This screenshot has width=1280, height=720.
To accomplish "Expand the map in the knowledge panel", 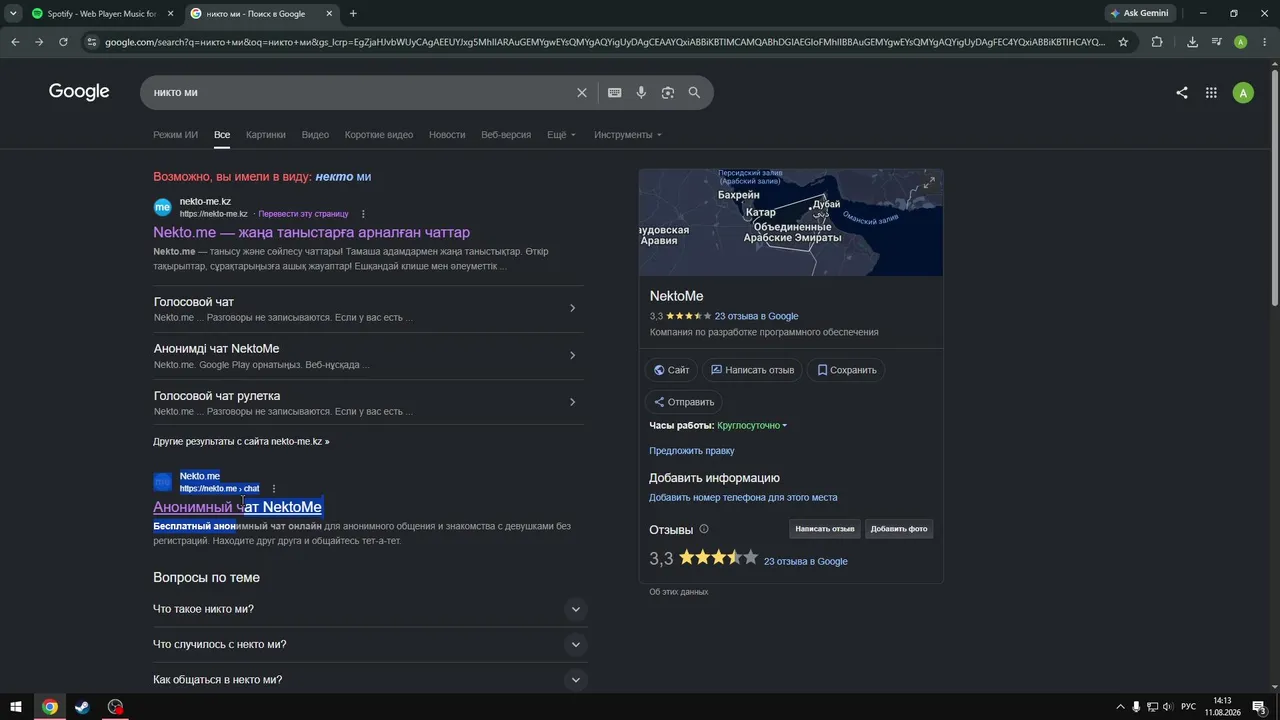I will tap(929, 182).
